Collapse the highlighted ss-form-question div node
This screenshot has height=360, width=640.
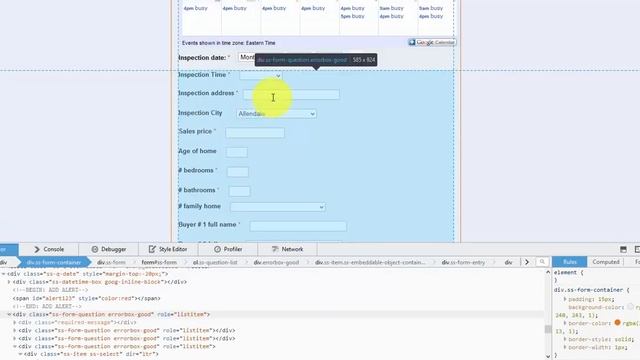[x=9, y=314]
